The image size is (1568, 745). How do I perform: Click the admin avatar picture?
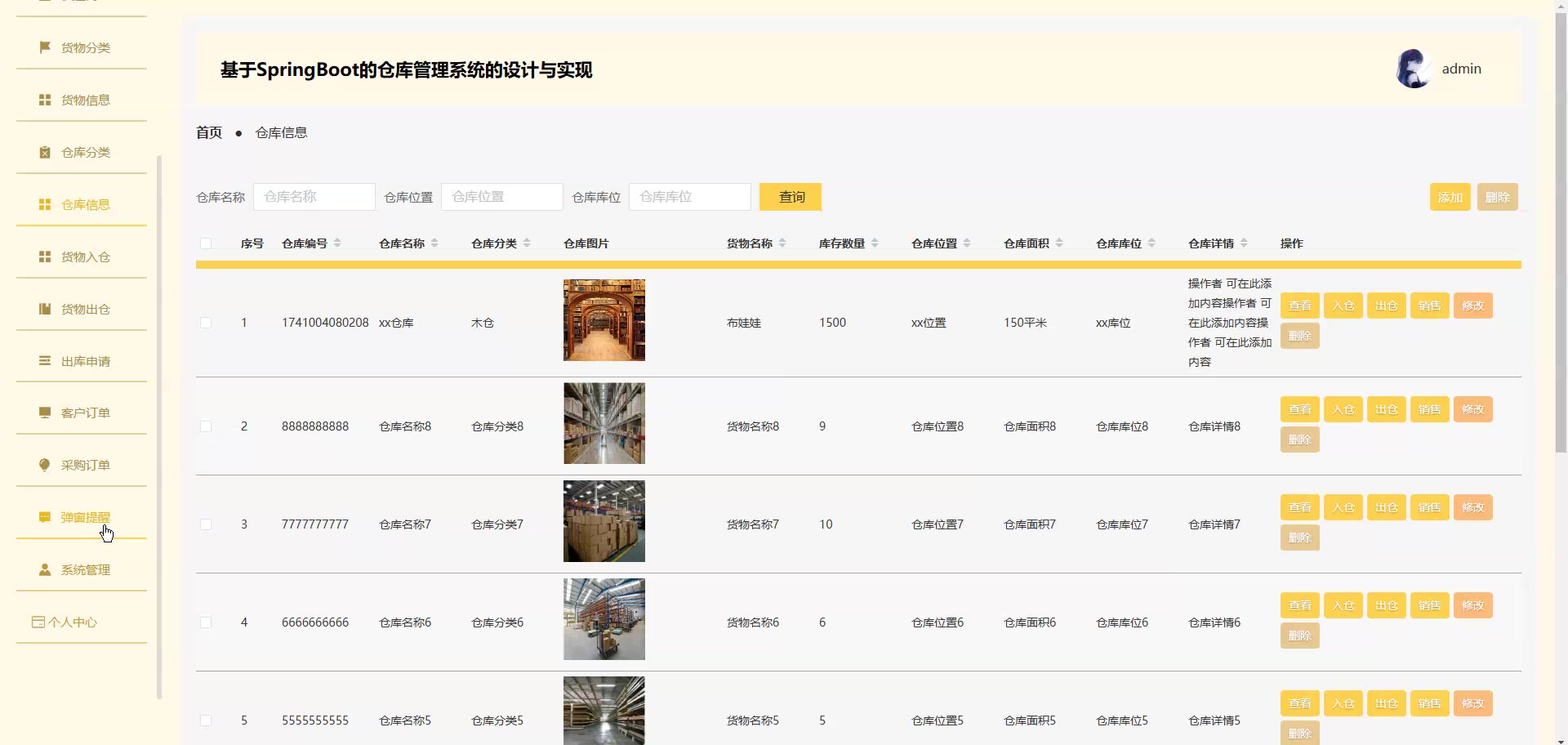pos(1414,69)
